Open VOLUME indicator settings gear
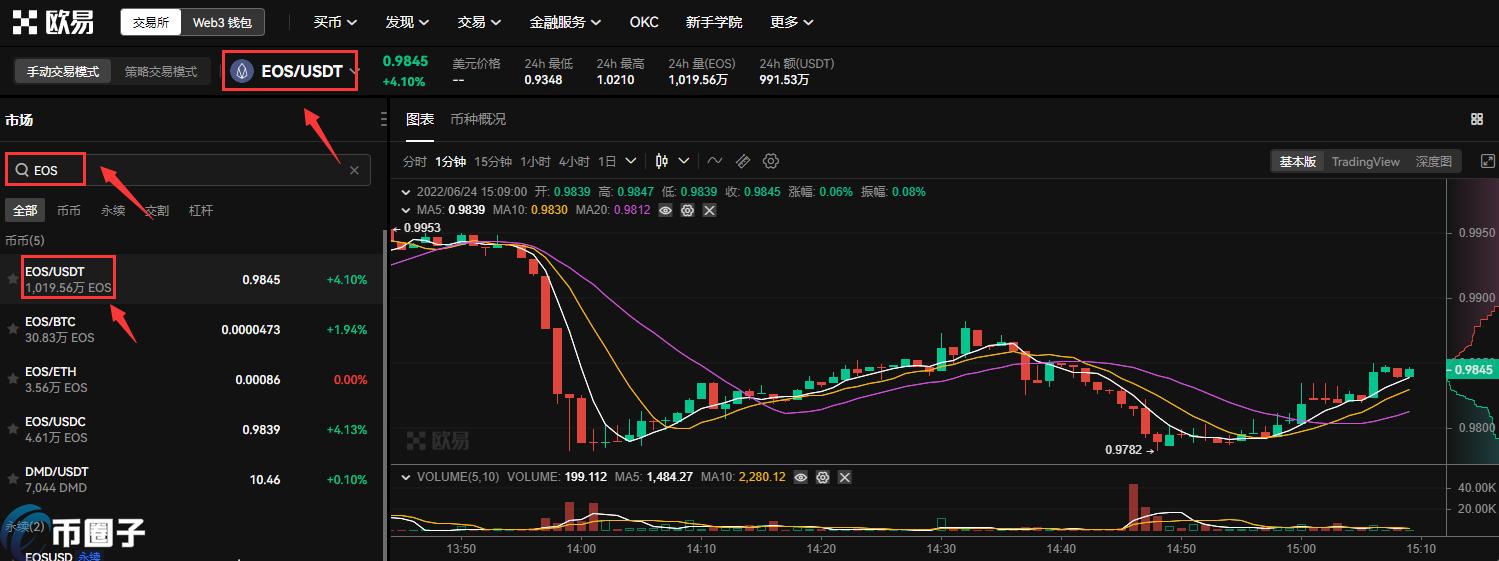1499x561 pixels. coord(823,478)
